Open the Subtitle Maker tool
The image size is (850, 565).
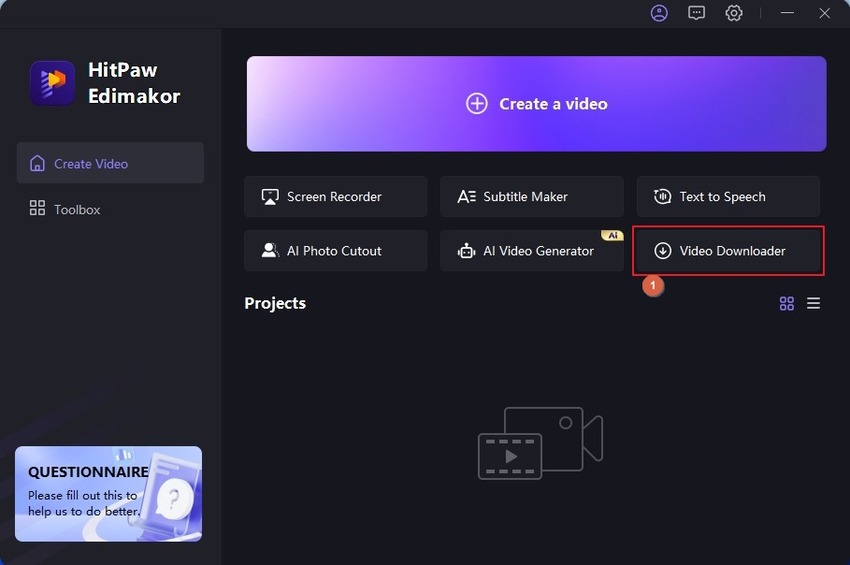tap(532, 196)
